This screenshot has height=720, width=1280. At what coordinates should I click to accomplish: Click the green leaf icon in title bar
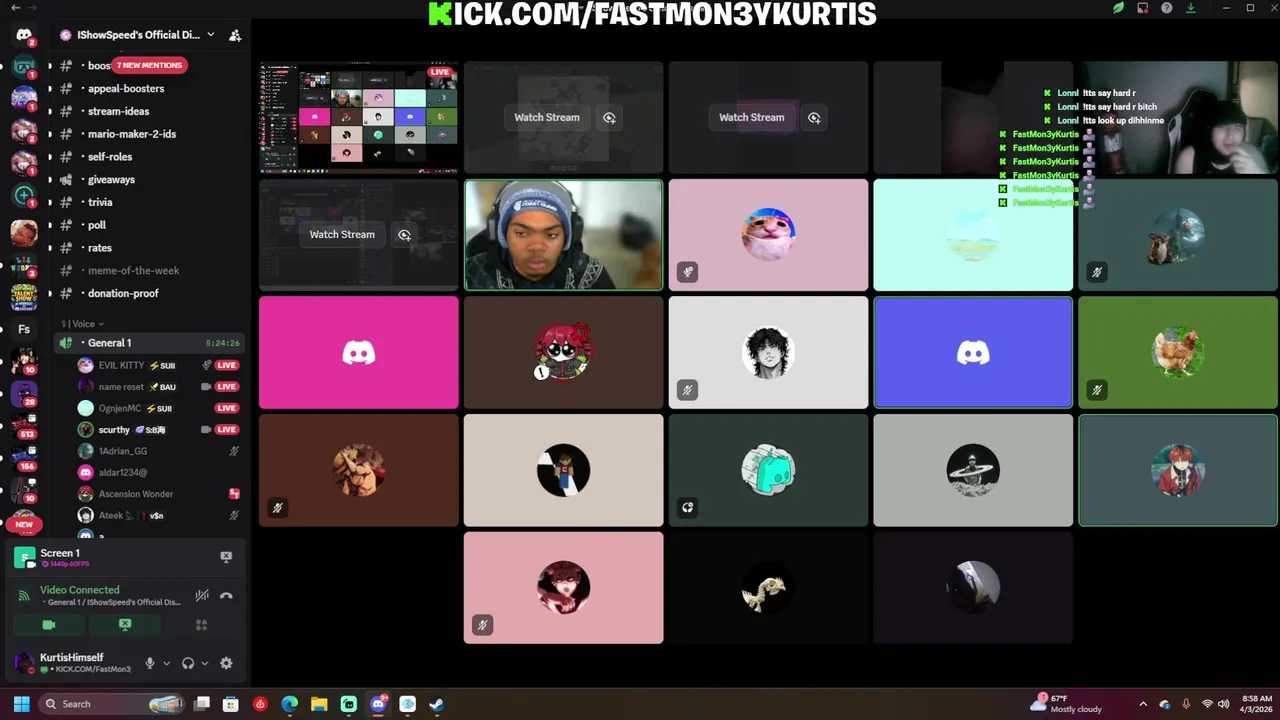pyautogui.click(x=1119, y=8)
